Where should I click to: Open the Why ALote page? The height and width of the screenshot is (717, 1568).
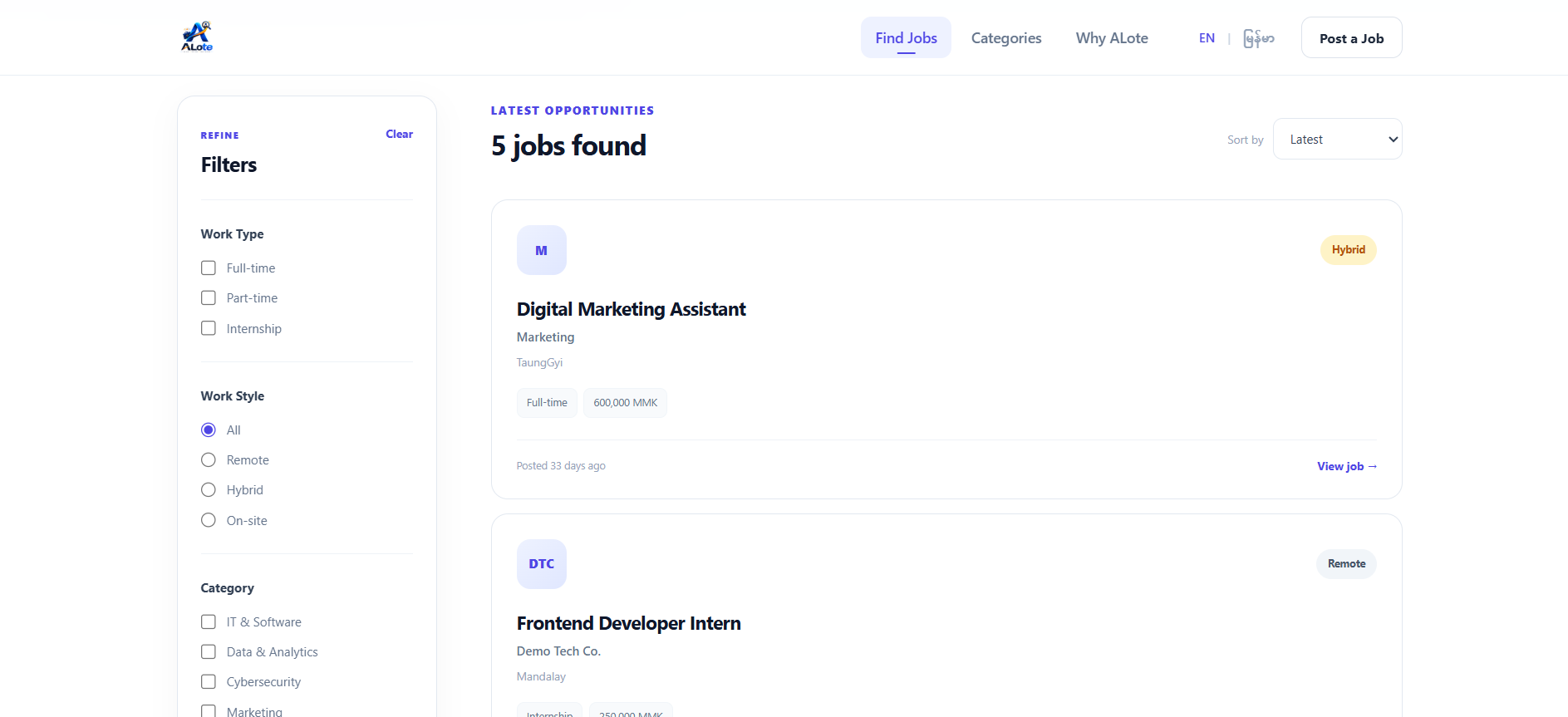tap(1112, 38)
